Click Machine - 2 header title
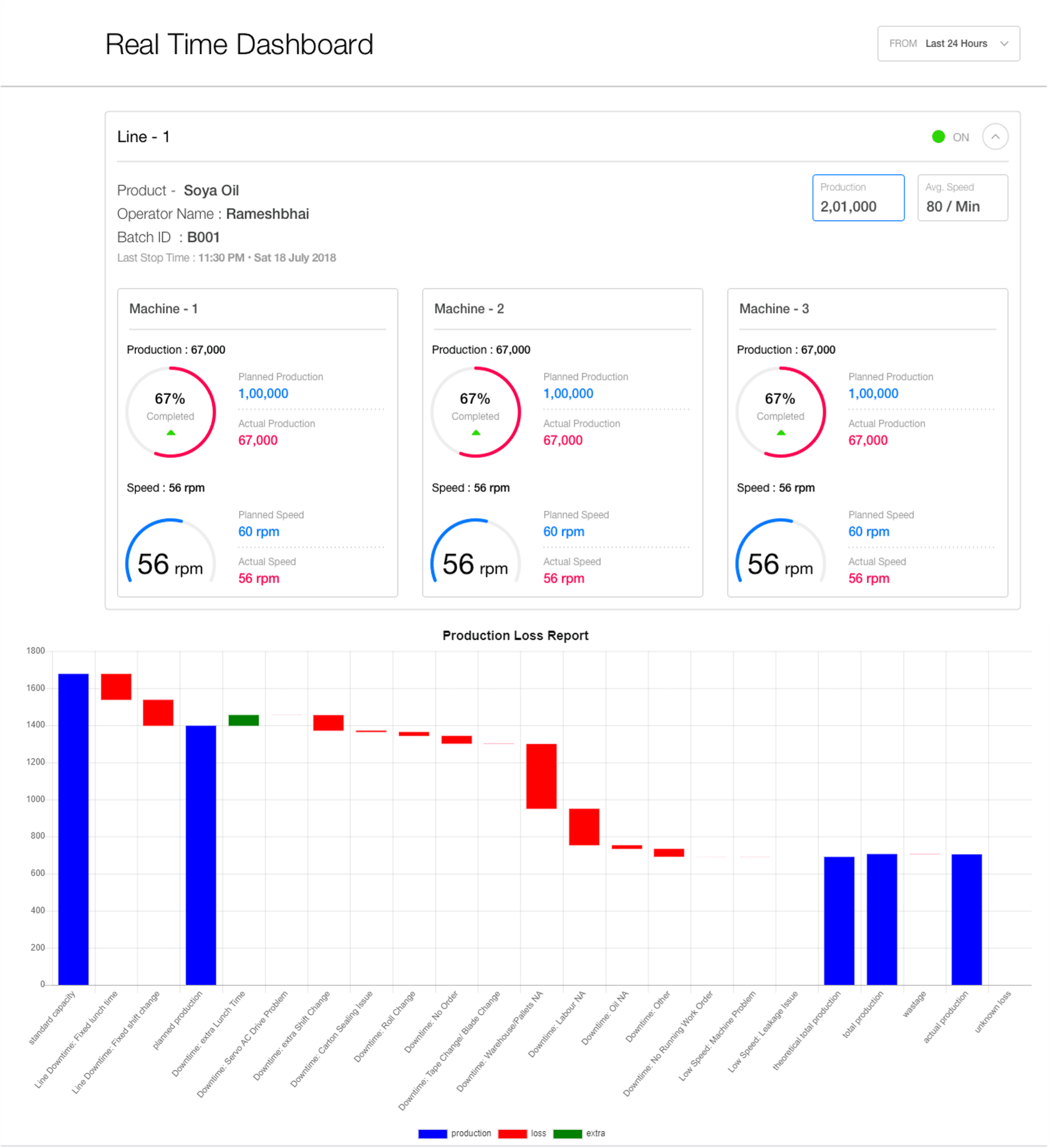The width and height of the screenshot is (1050, 1148). point(469,309)
